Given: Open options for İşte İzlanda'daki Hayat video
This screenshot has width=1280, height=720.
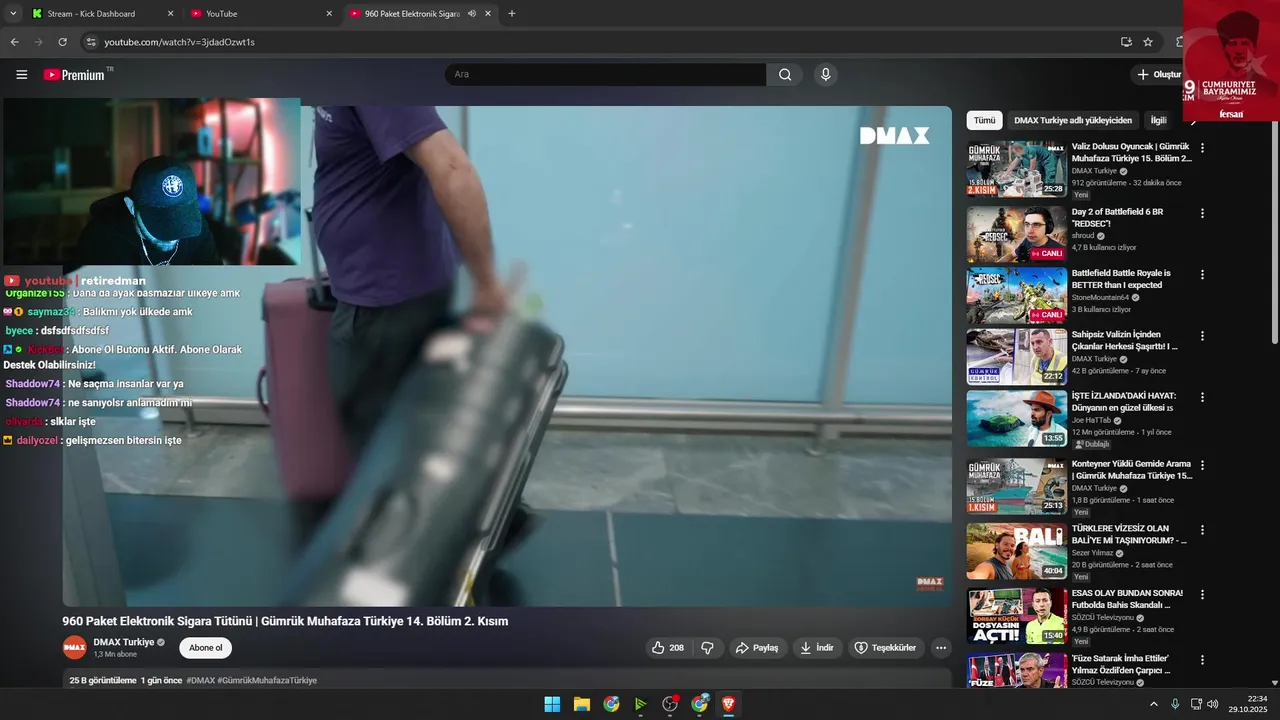Looking at the screenshot, I should pyautogui.click(x=1202, y=397).
